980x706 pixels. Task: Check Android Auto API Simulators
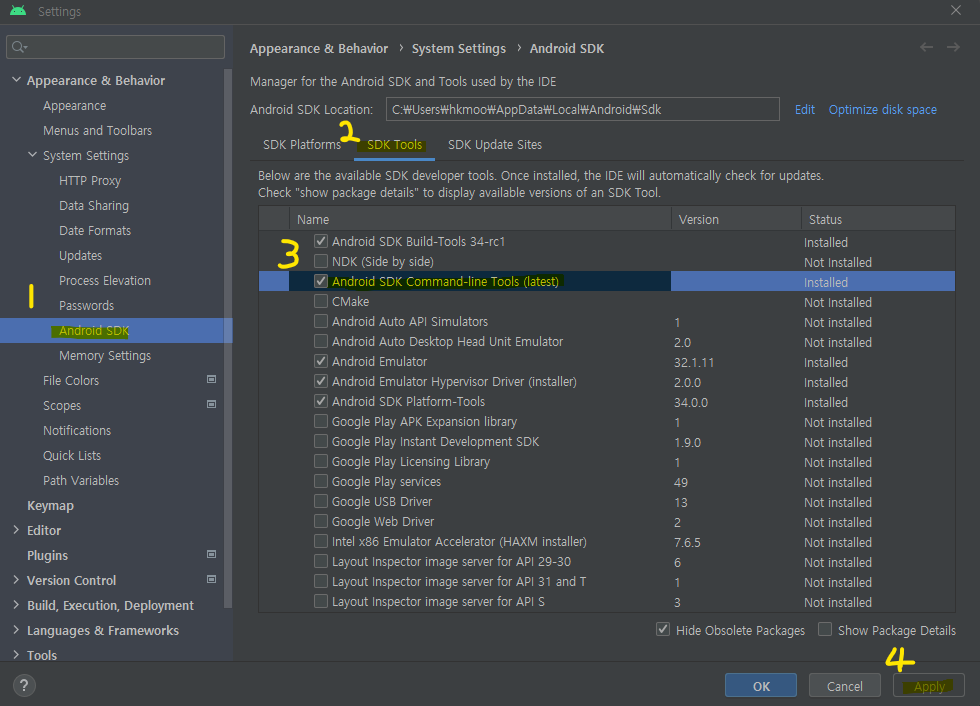click(321, 321)
